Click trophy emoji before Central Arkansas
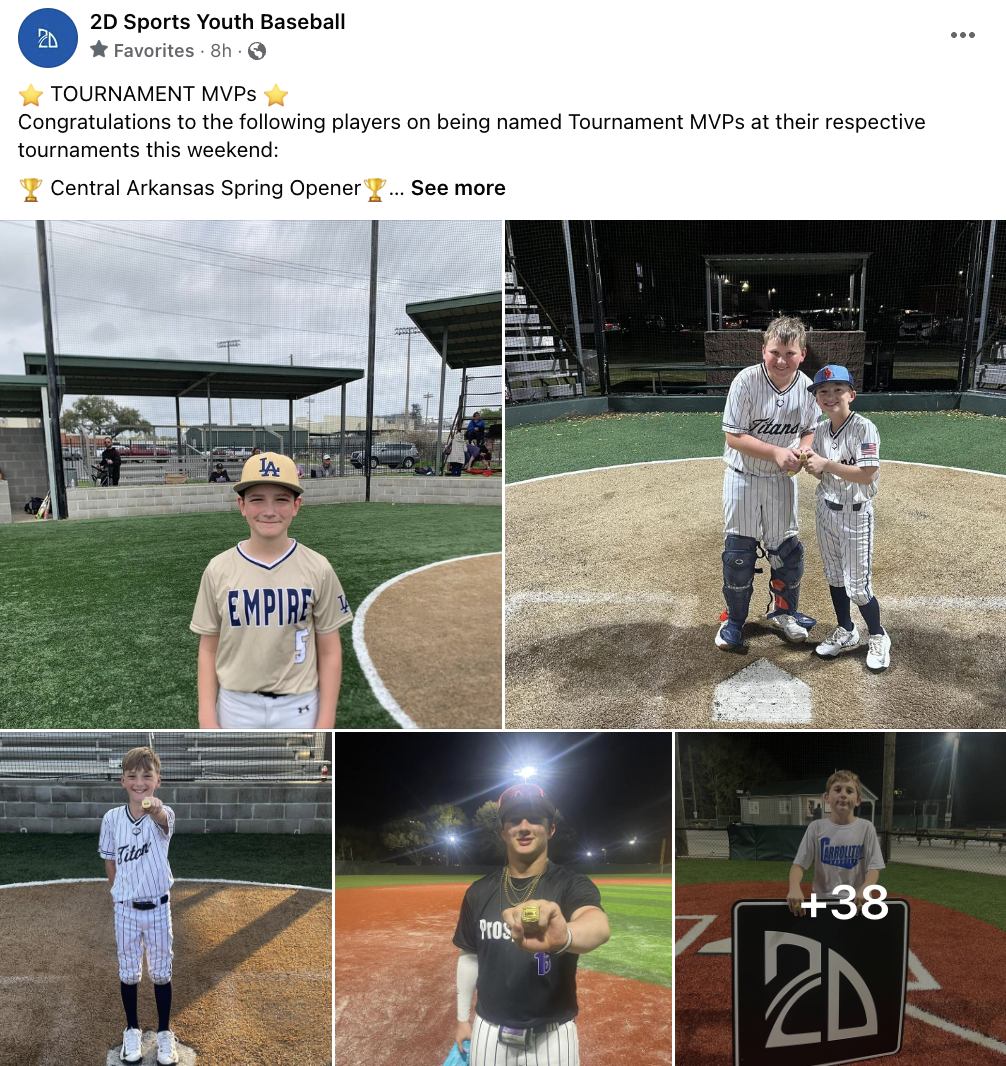The height and width of the screenshot is (1066, 1006). [x=31, y=189]
